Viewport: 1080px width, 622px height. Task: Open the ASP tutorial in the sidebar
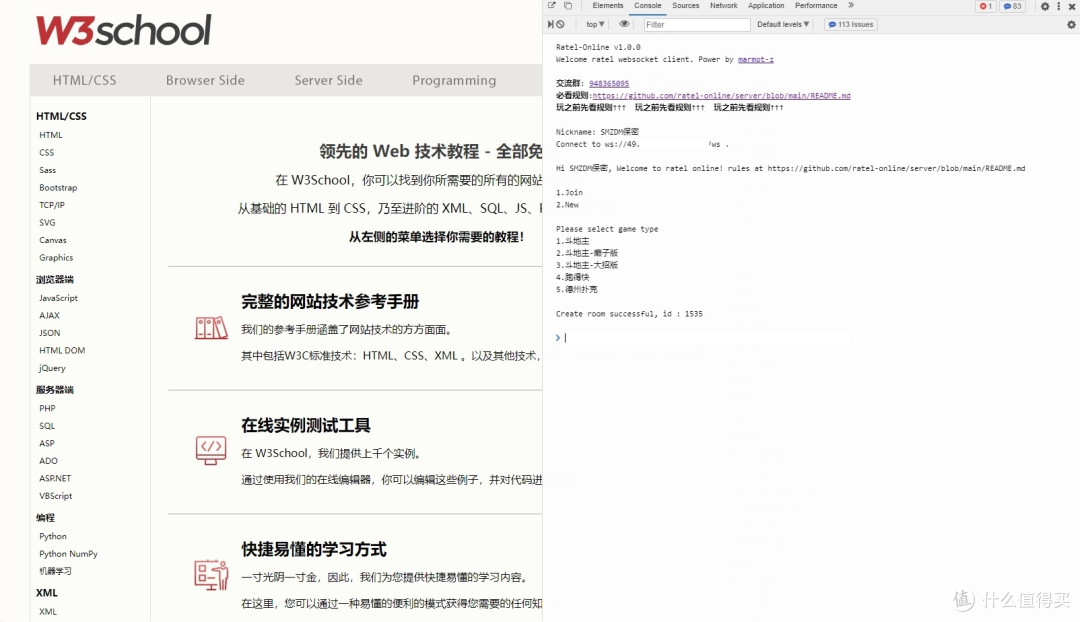click(47, 444)
